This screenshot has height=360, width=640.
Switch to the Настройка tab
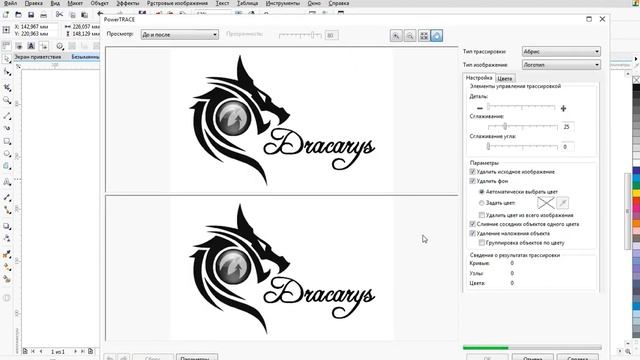coord(479,78)
